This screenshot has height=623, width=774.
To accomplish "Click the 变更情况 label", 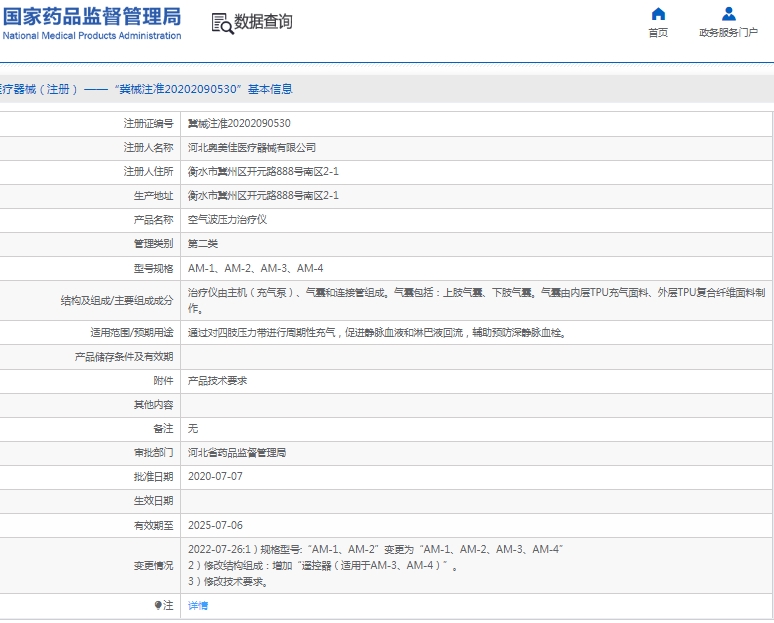I will click(154, 566).
